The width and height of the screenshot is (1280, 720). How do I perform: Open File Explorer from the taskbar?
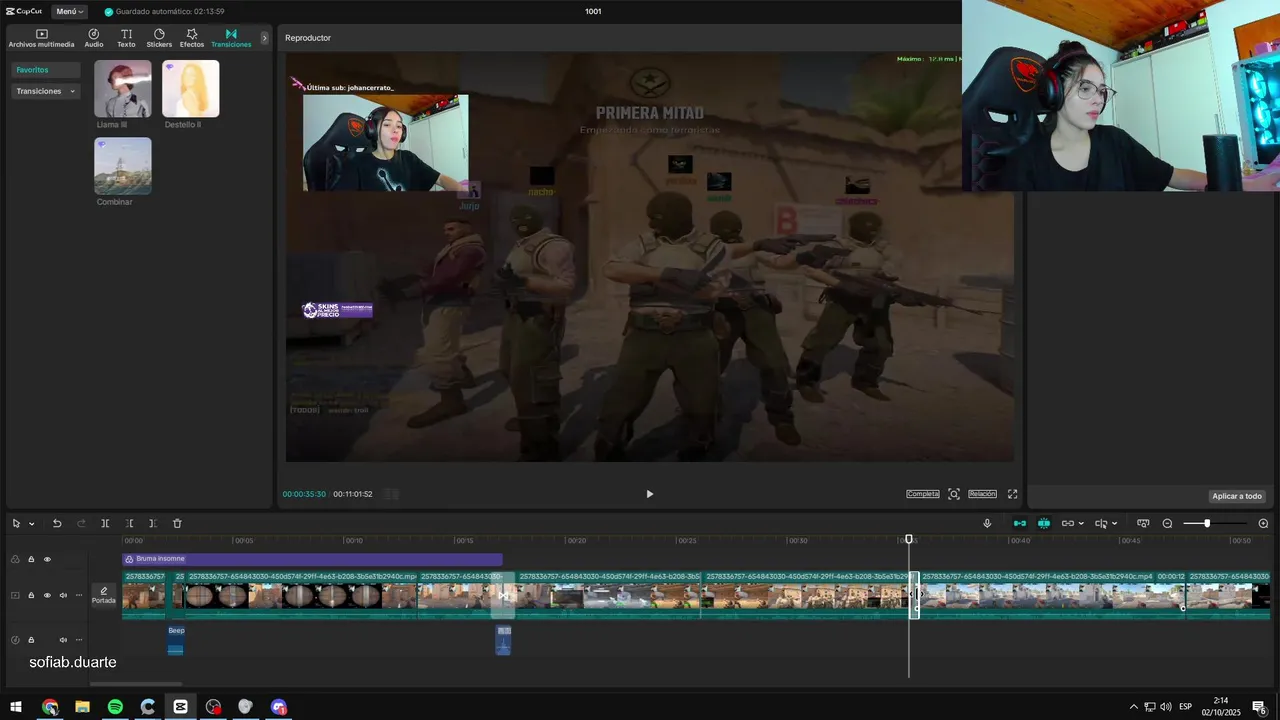(x=82, y=707)
